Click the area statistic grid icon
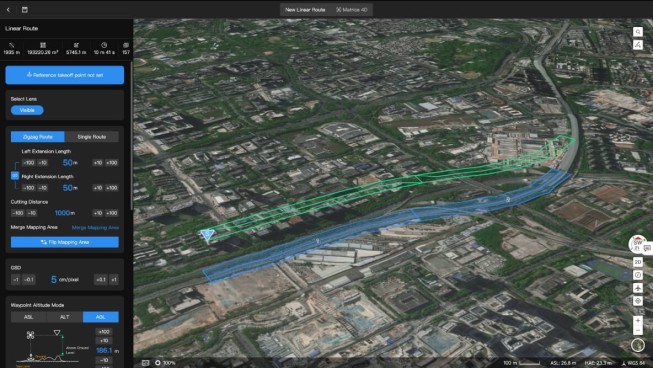653x368 pixels. coord(43,45)
